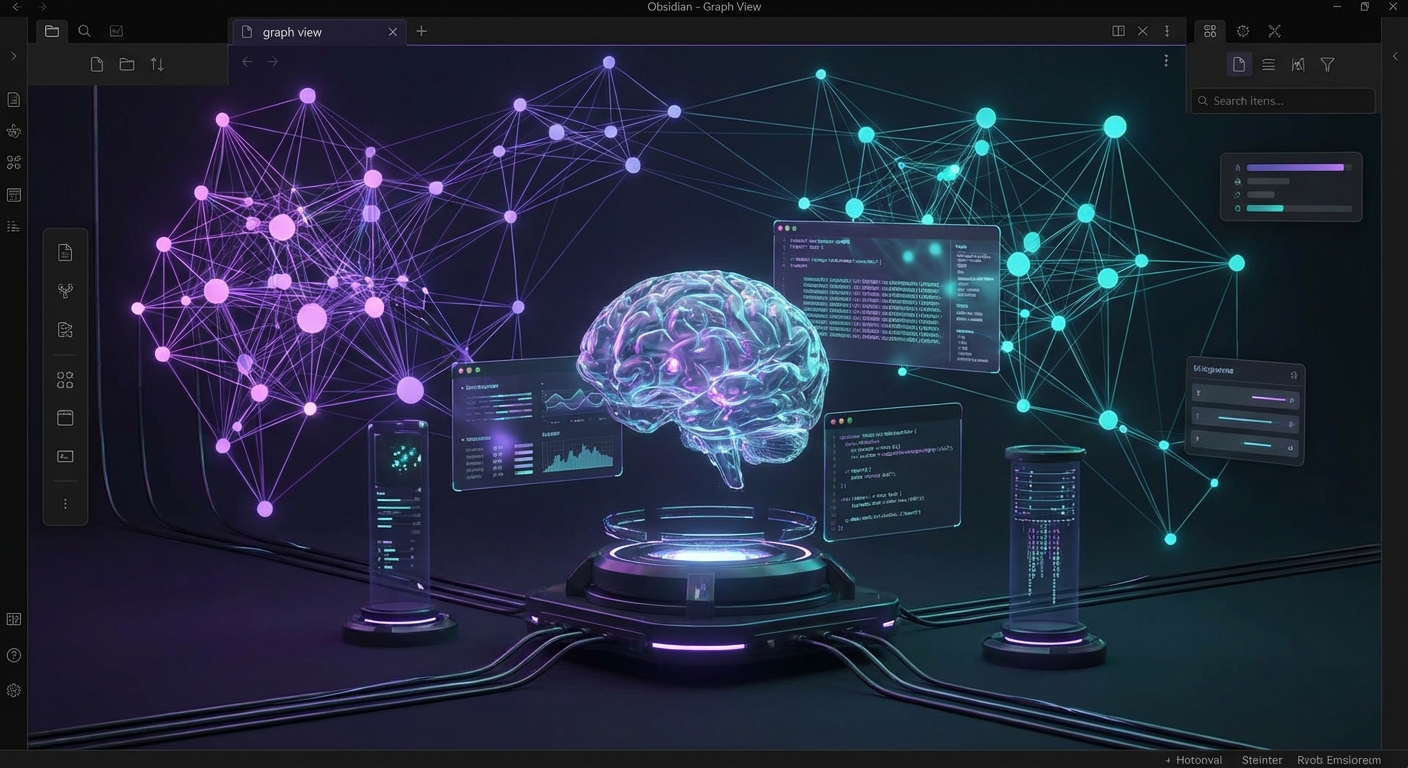Image resolution: width=1408 pixels, height=768 pixels.
Task: Open the calendar icon in floating toolbar
Action: tap(65, 418)
